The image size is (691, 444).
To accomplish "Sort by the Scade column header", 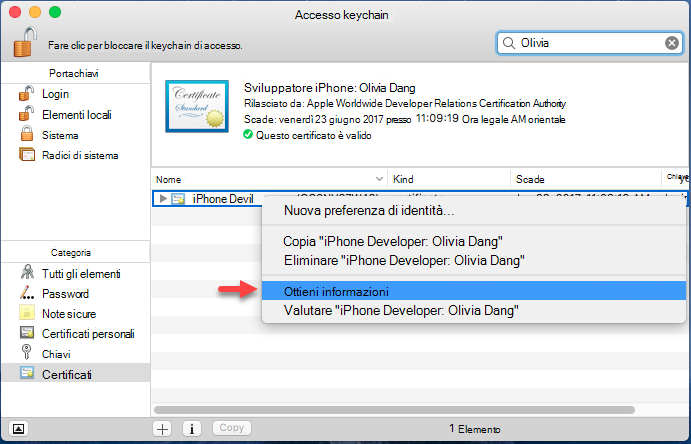I will [586, 179].
